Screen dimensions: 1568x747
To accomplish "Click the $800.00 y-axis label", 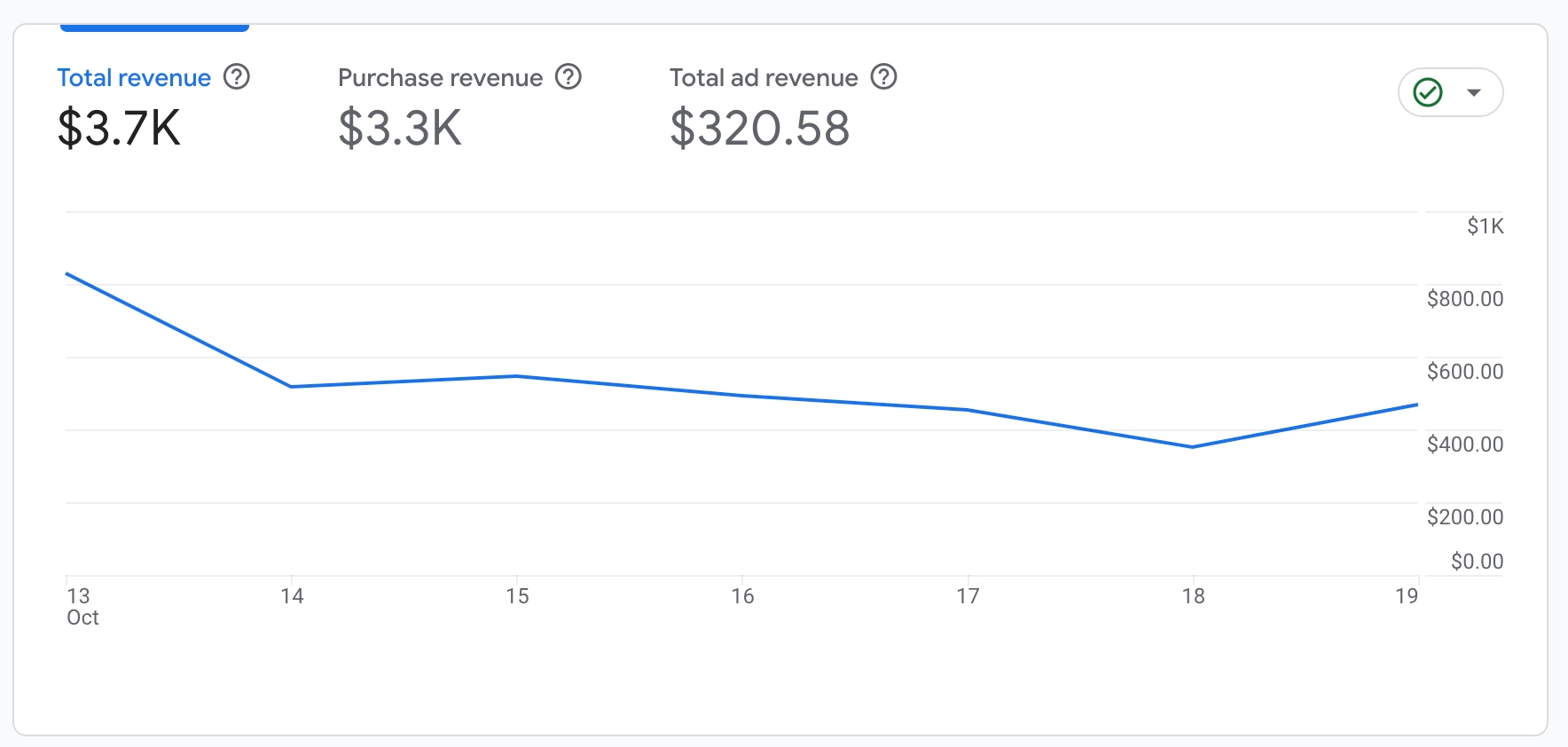I will [x=1464, y=299].
